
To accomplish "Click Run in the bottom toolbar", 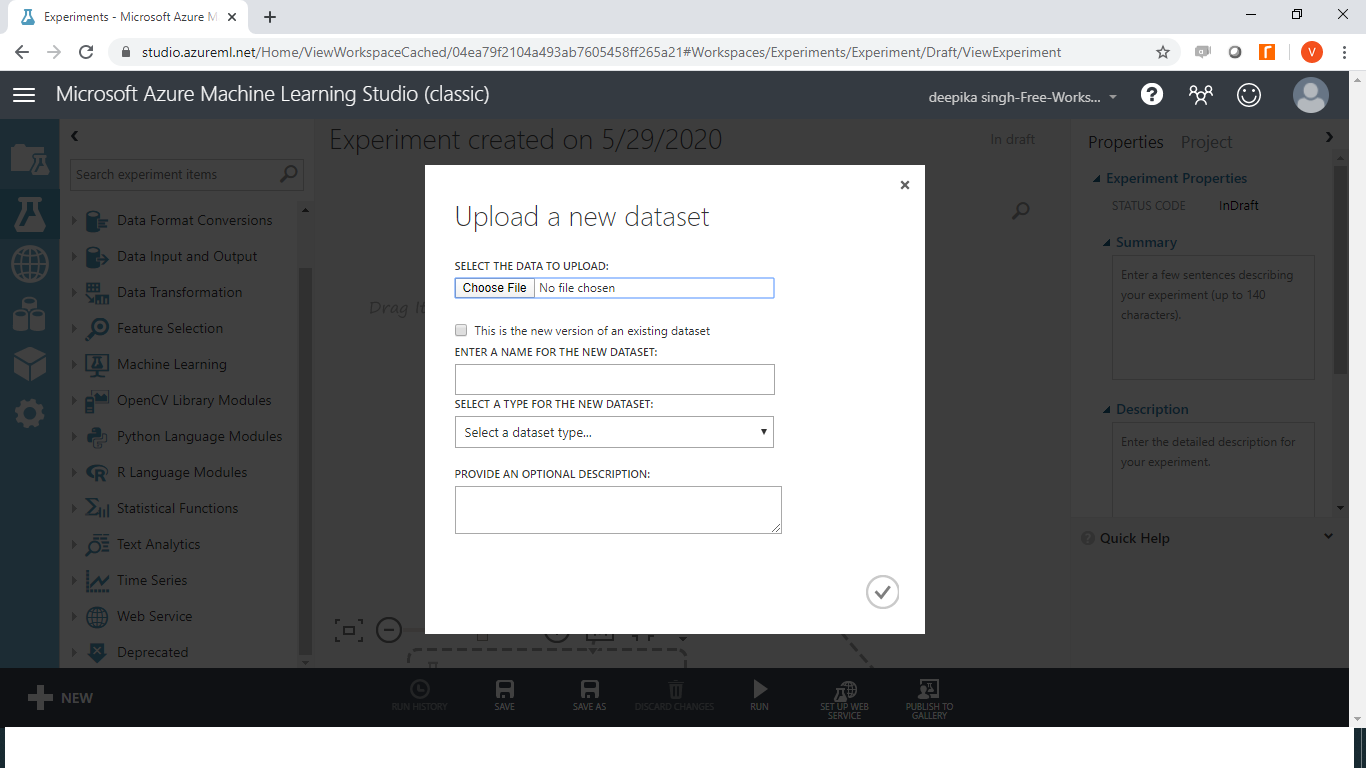I will [759, 695].
